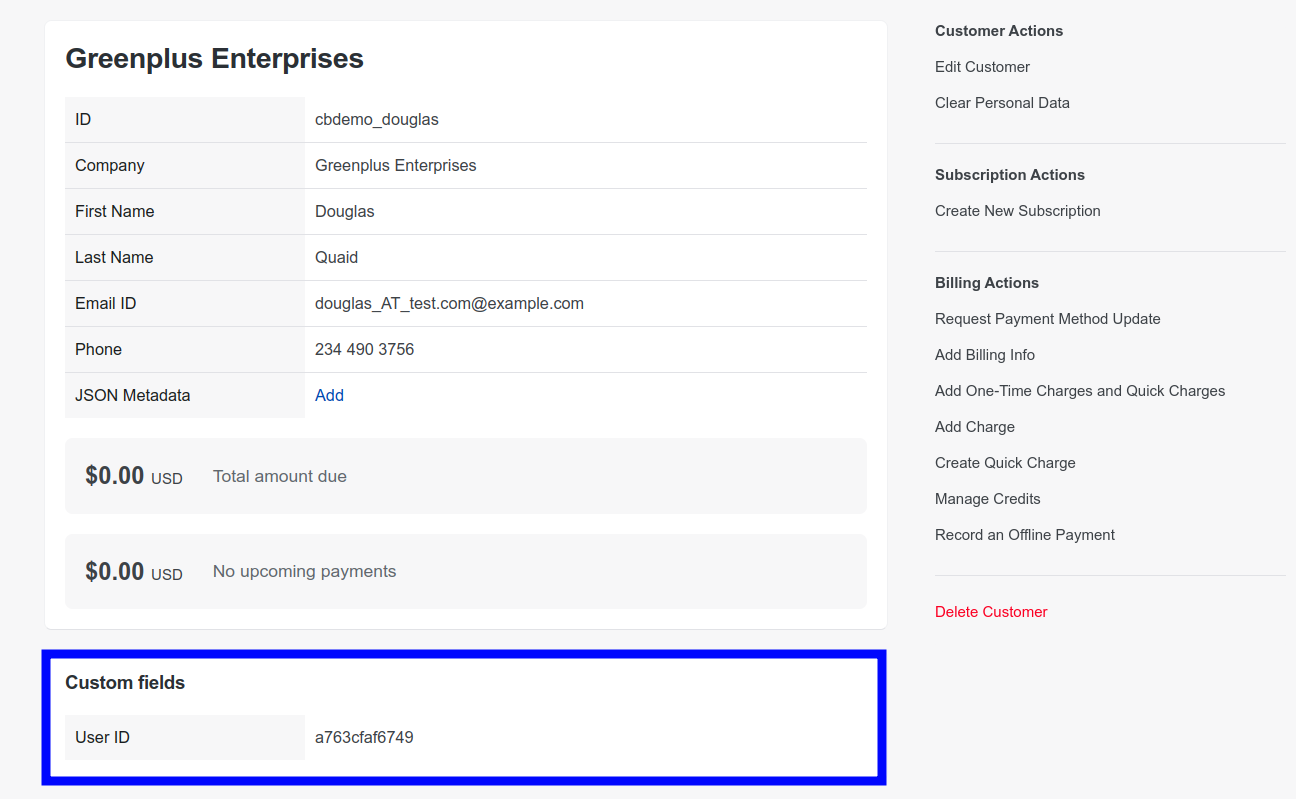The width and height of the screenshot is (1296, 799).
Task: Click Create New Subscription
Action: 1017,211
